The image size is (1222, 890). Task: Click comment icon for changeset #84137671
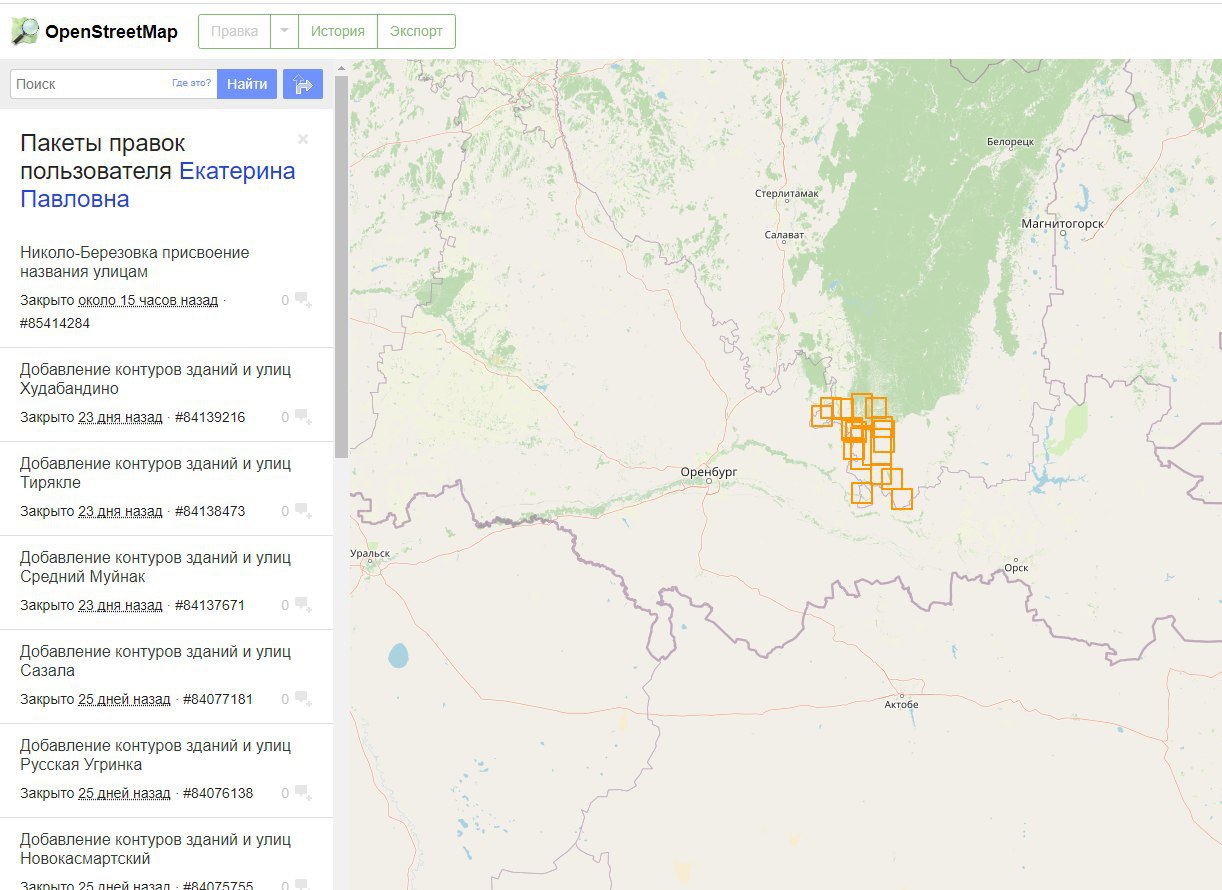pyautogui.click(x=304, y=605)
